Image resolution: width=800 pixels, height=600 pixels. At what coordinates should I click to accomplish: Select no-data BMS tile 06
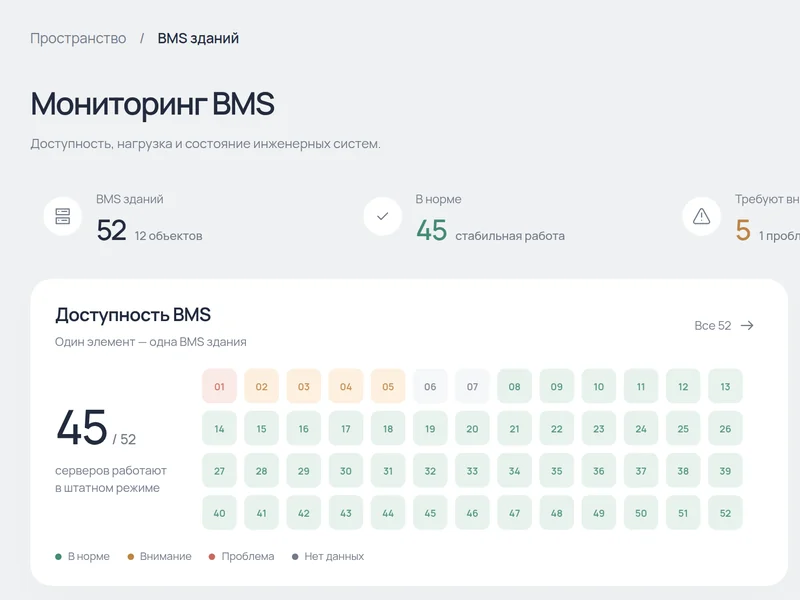[430, 386]
